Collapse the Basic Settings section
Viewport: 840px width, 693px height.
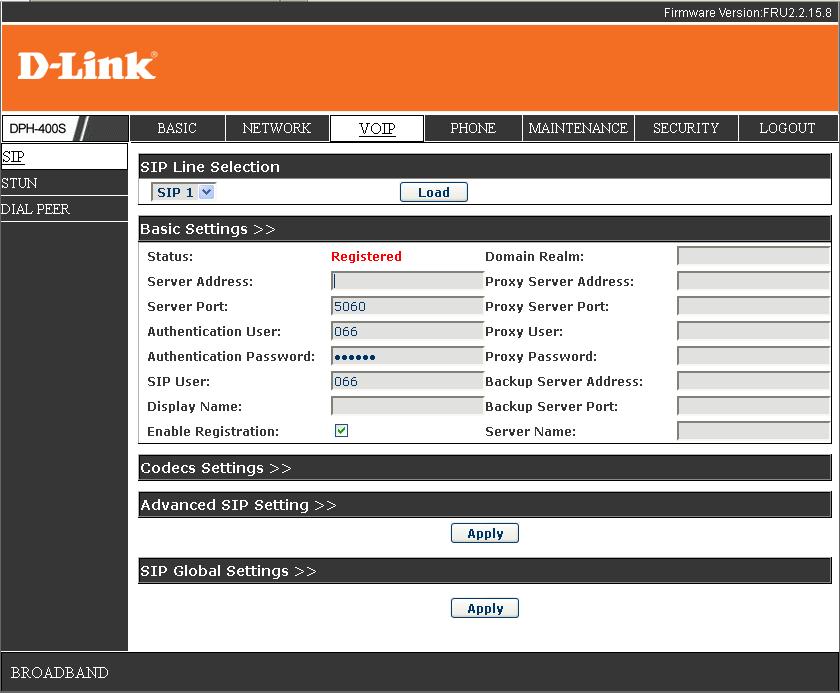[208, 229]
